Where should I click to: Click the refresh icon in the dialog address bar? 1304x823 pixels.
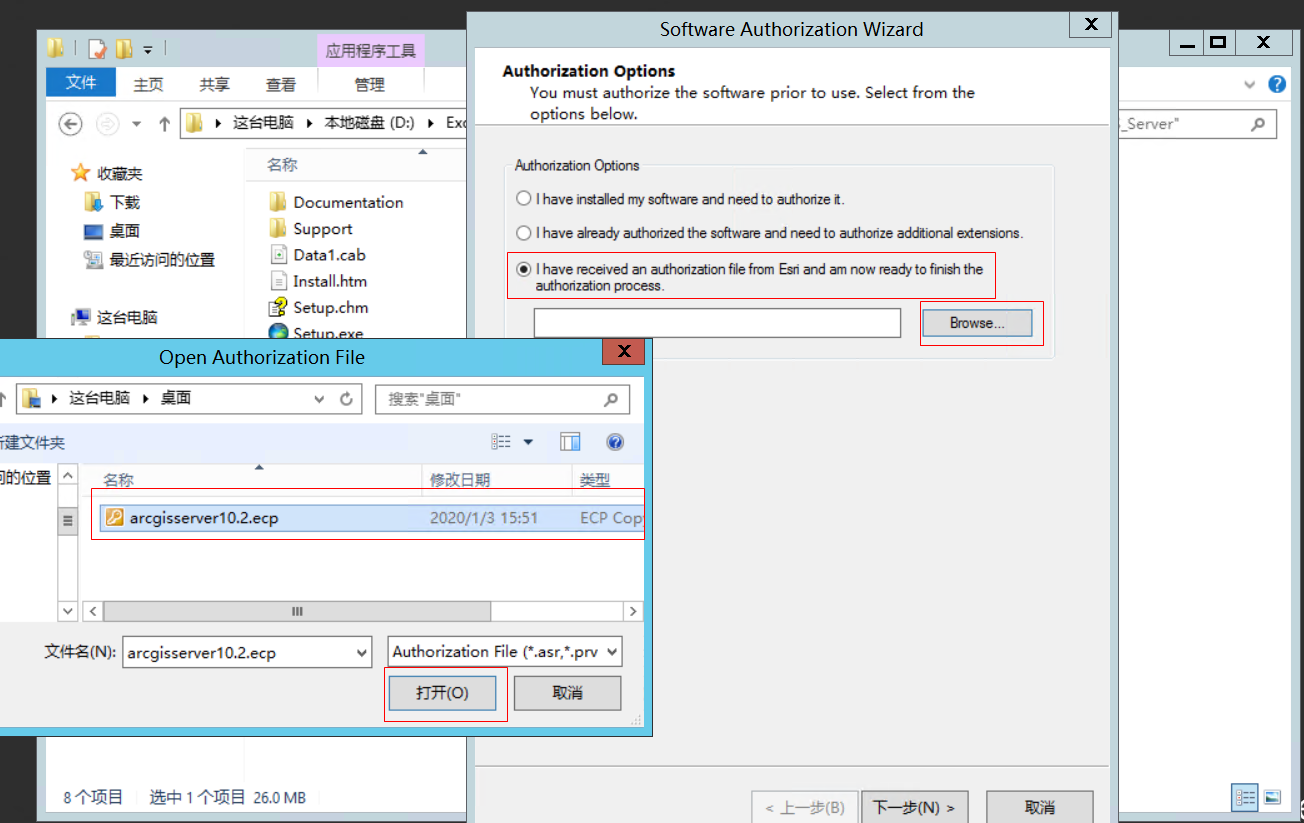click(x=346, y=399)
